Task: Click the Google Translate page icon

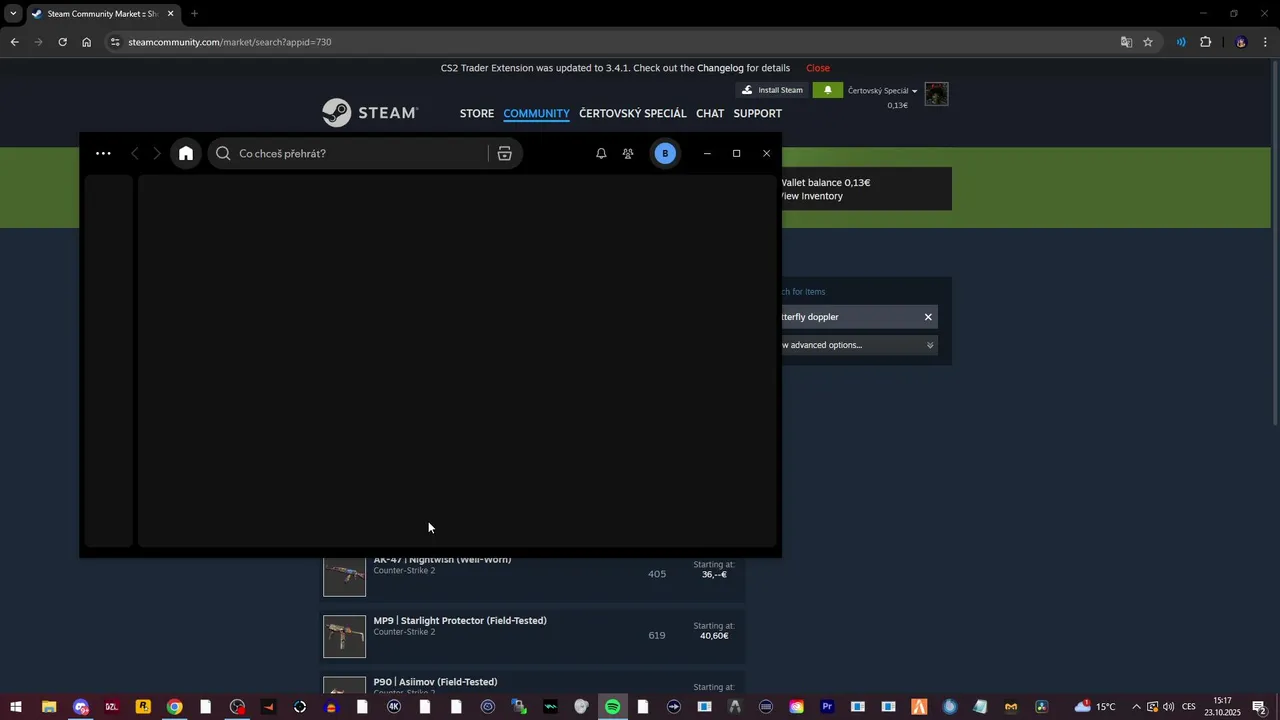Action: pos(1126,42)
